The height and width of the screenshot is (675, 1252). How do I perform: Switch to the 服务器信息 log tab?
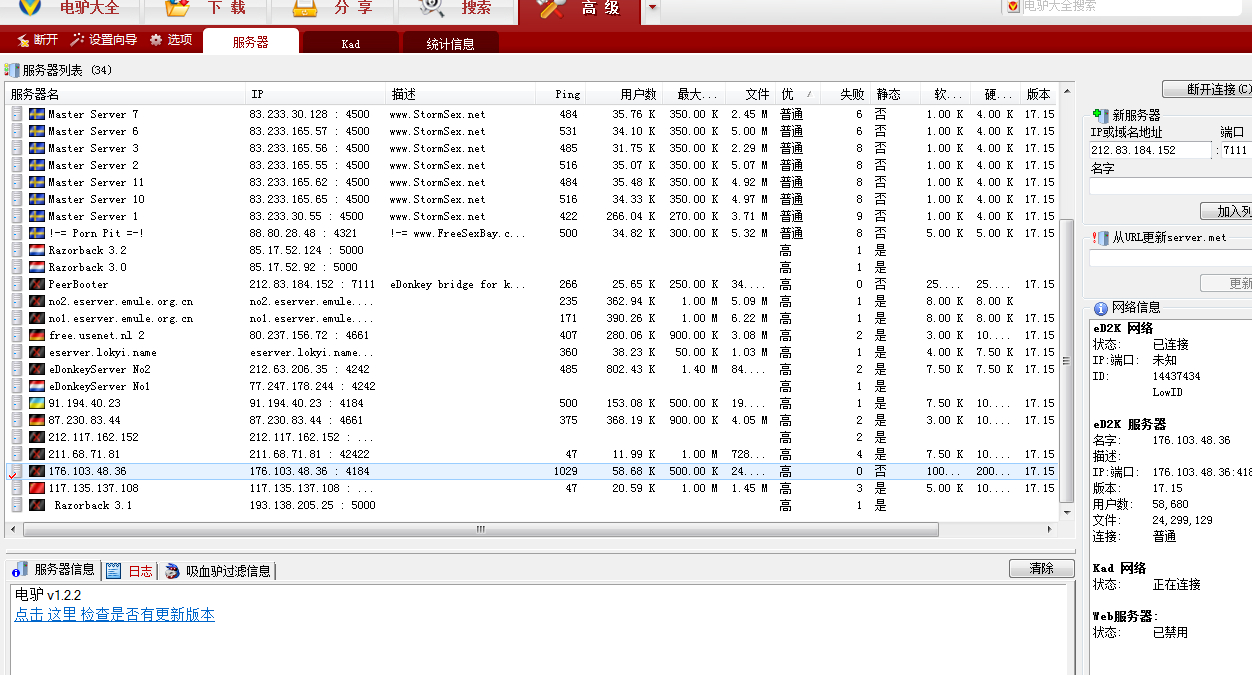click(54, 570)
